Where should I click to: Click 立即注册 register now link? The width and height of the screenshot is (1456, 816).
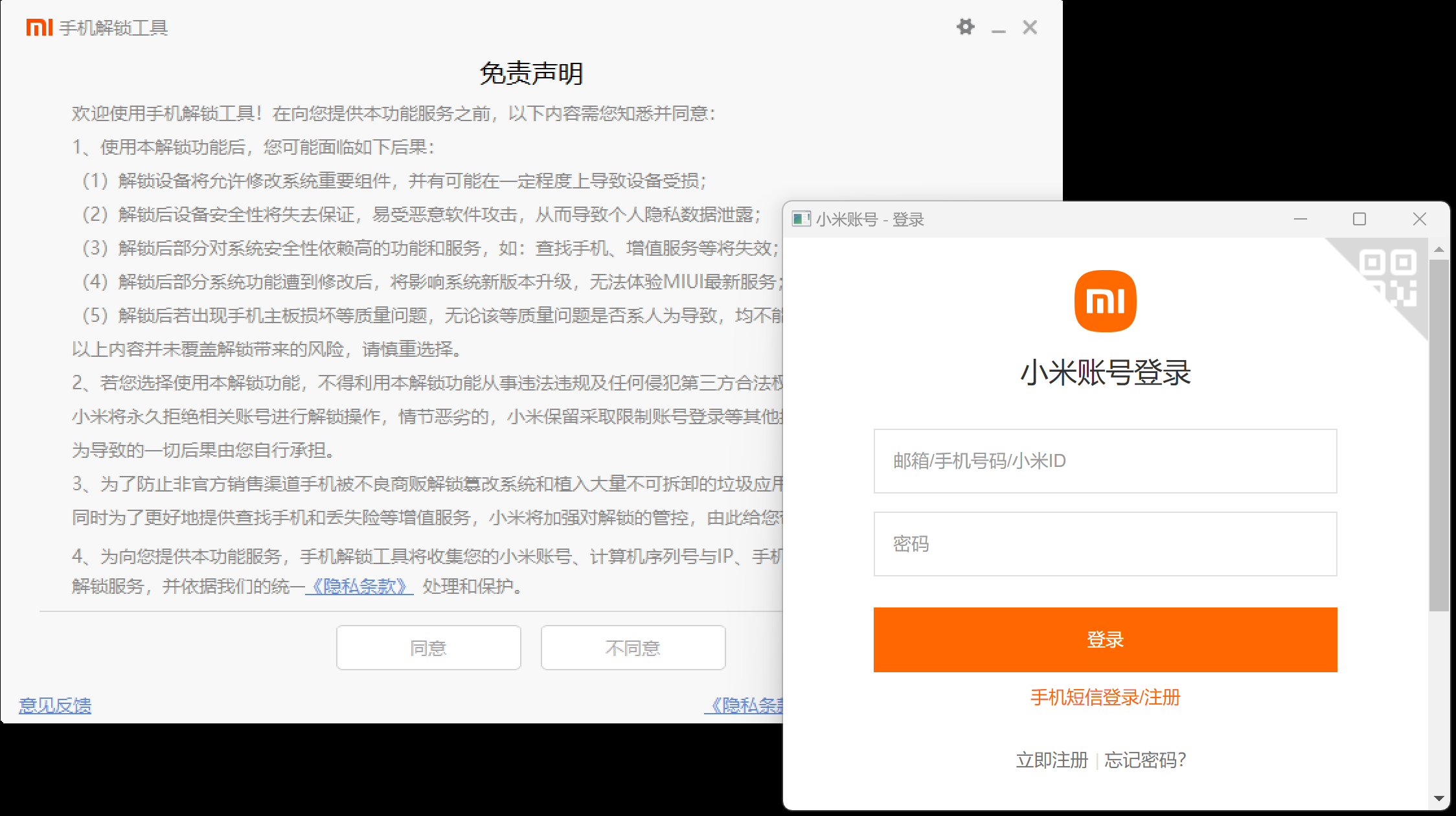tap(1052, 760)
